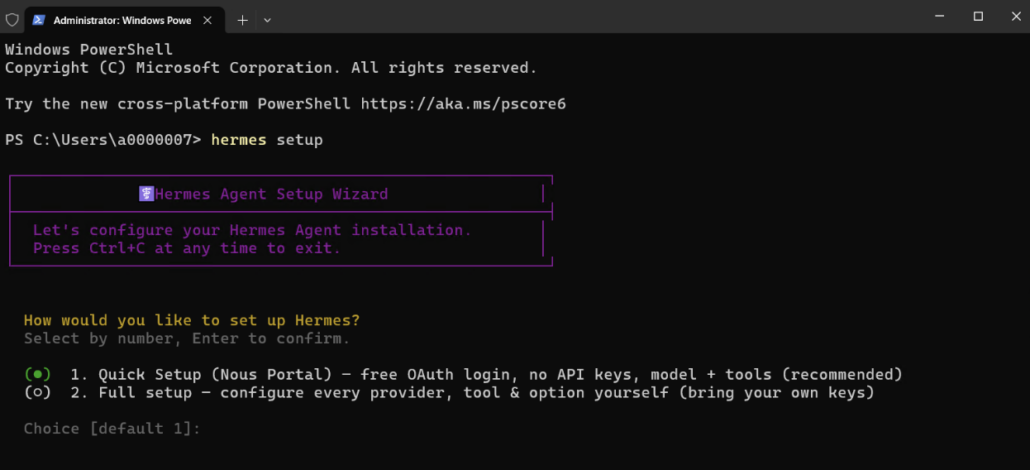Click the 'Quick Setup (Nous Portal)' option text
Viewport: 1030px width, 470px height.
click(x=216, y=375)
